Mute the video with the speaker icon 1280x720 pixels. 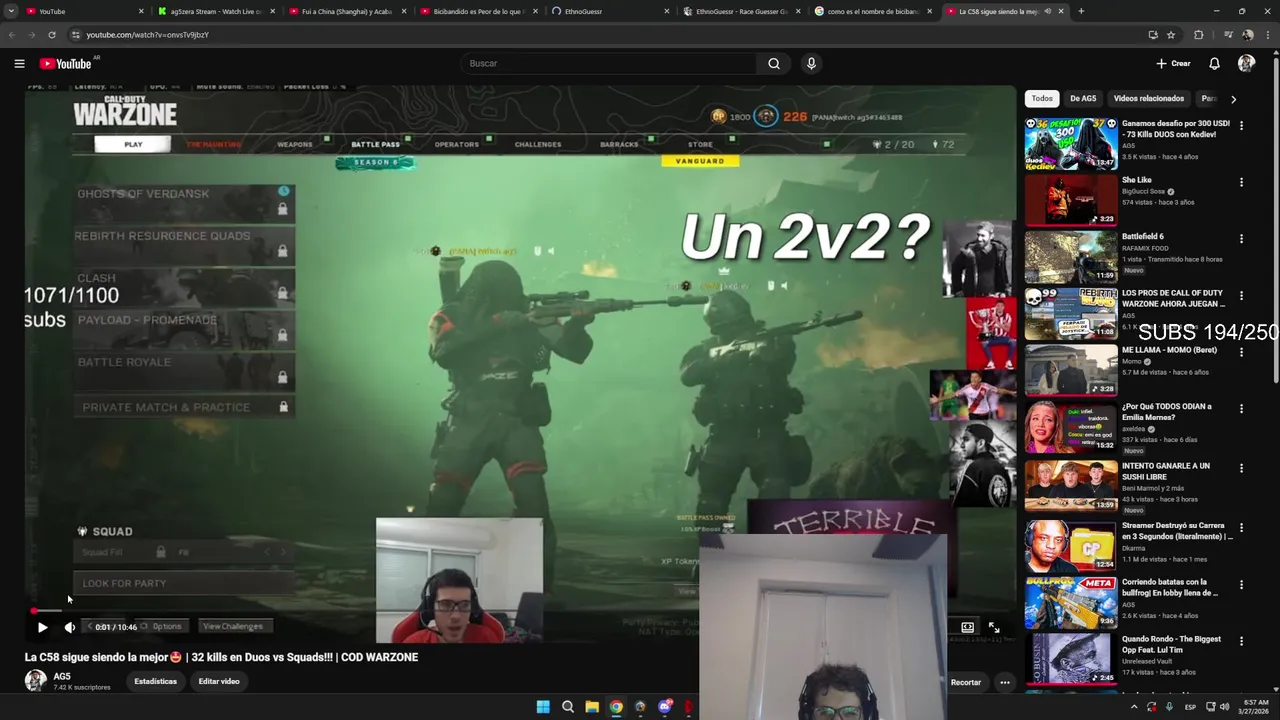point(69,627)
